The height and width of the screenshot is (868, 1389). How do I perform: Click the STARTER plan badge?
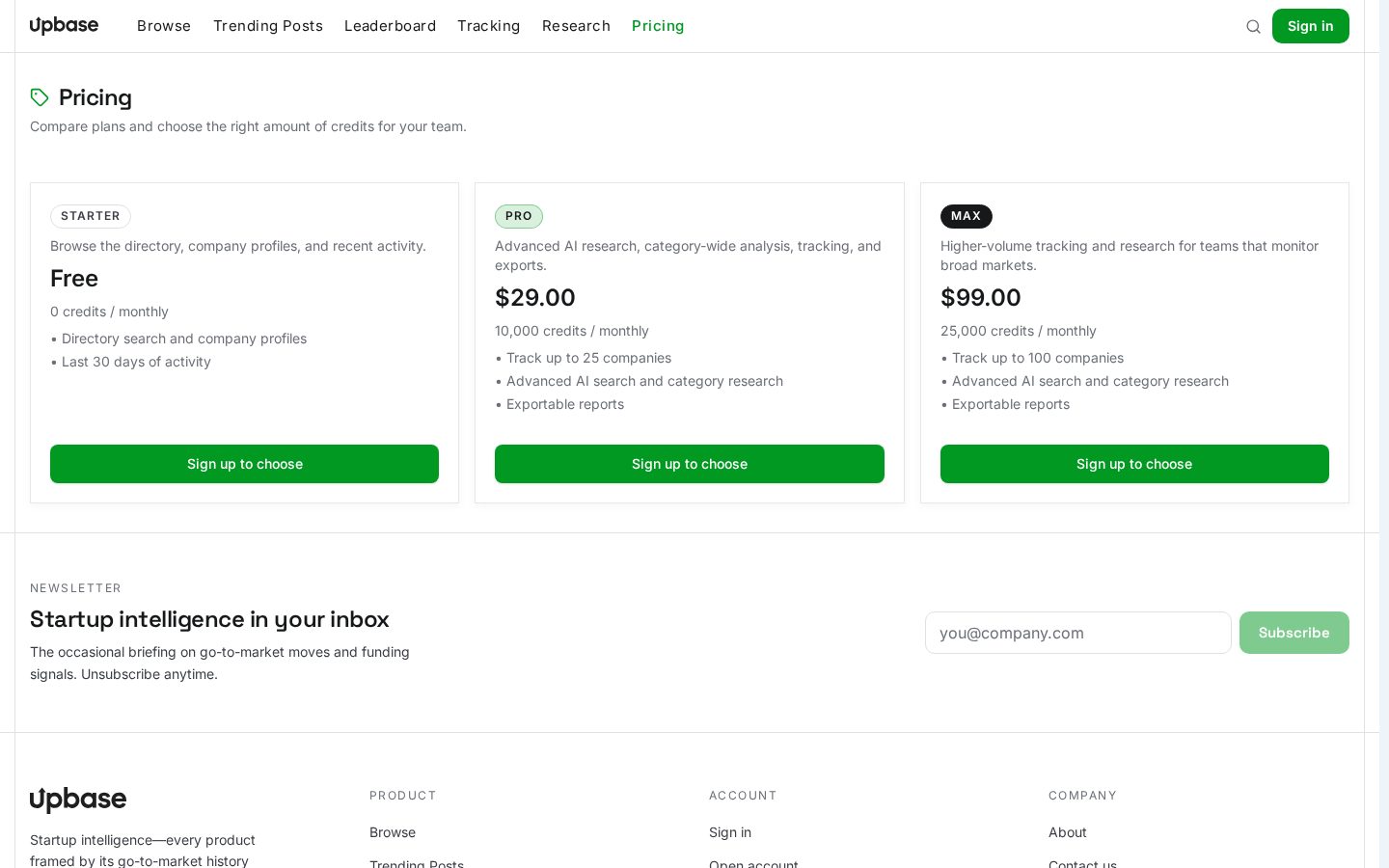[x=91, y=216]
